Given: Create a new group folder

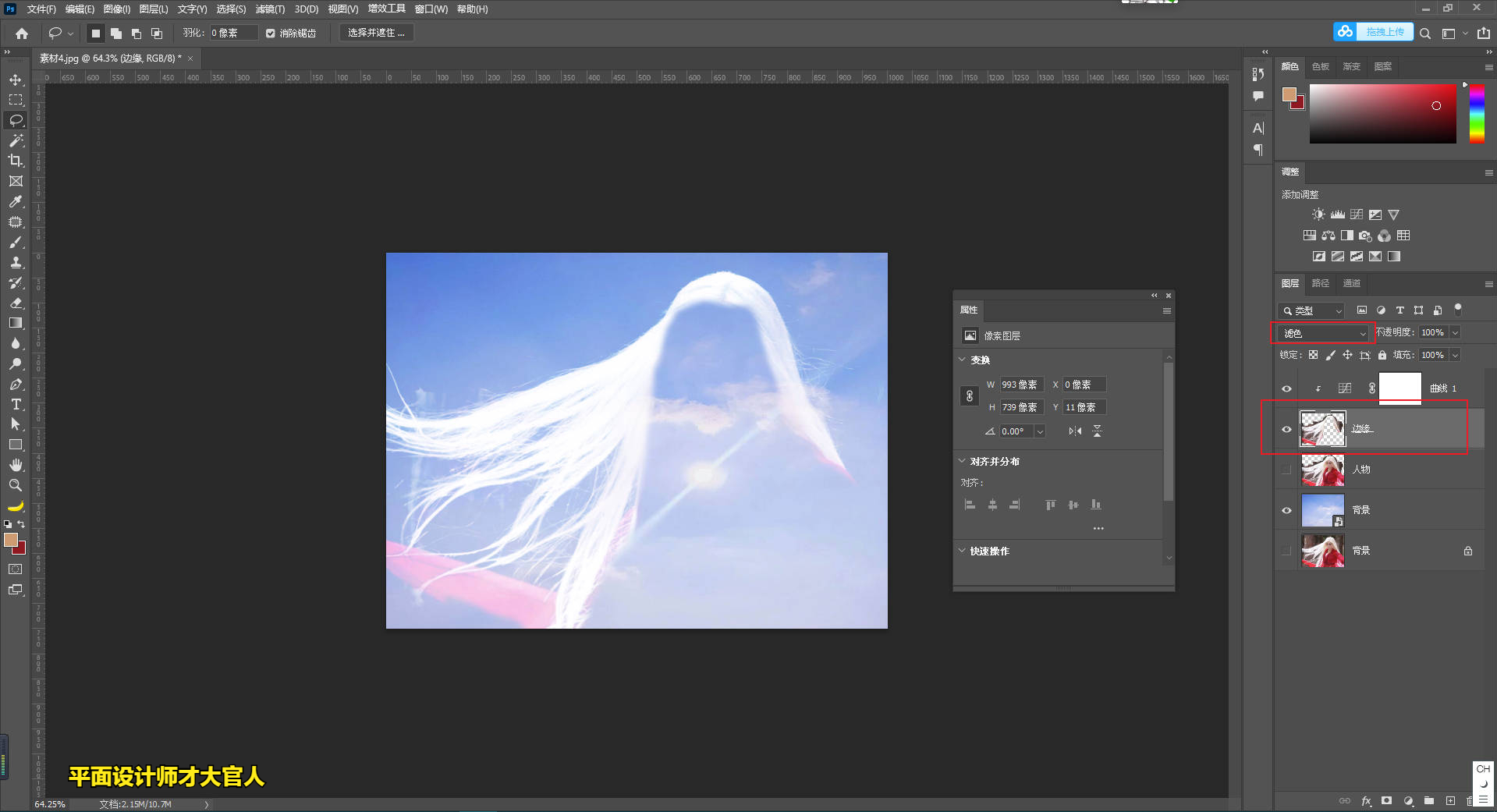Looking at the screenshot, I should [x=1429, y=801].
